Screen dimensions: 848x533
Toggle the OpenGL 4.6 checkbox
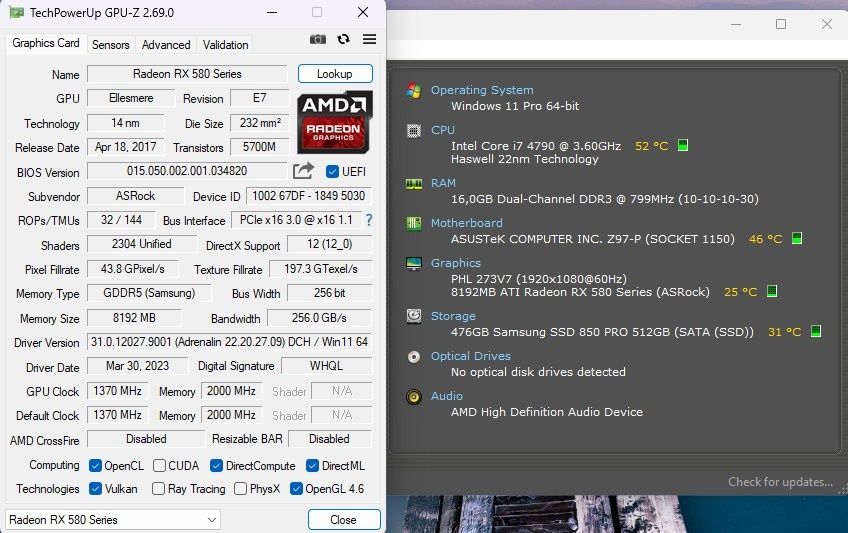(296, 489)
